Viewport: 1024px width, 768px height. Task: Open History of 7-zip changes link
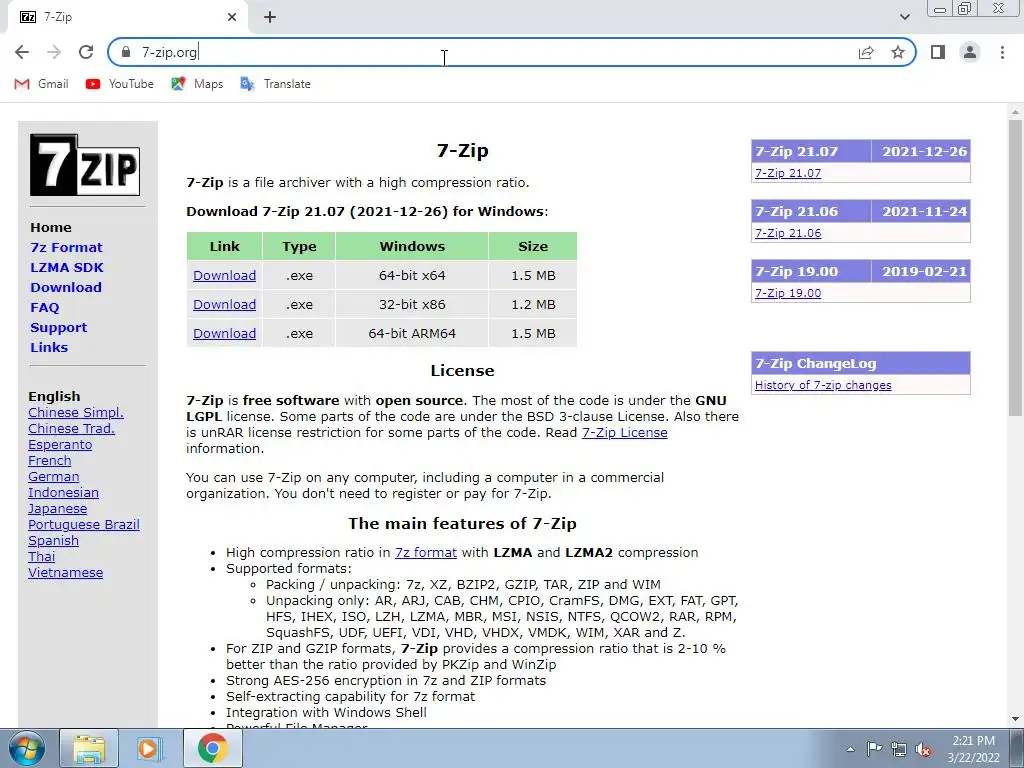823,385
